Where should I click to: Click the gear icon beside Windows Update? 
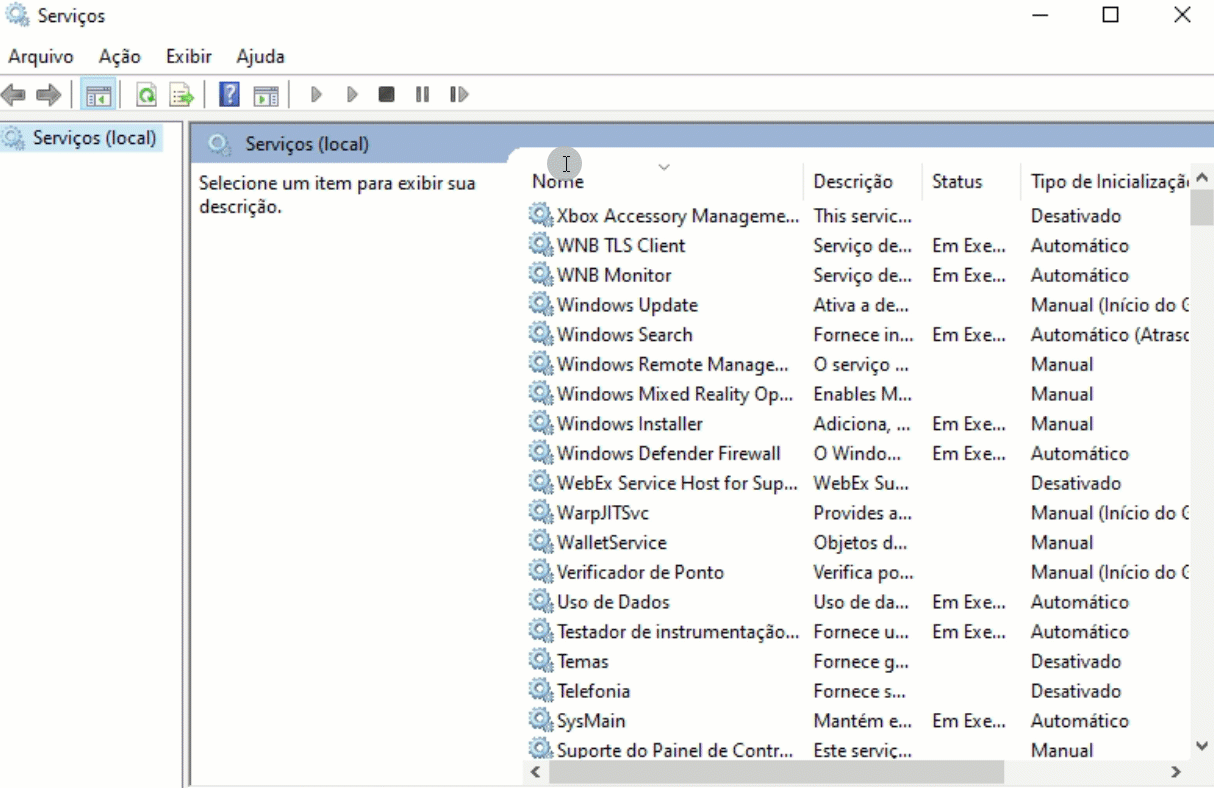pos(540,305)
